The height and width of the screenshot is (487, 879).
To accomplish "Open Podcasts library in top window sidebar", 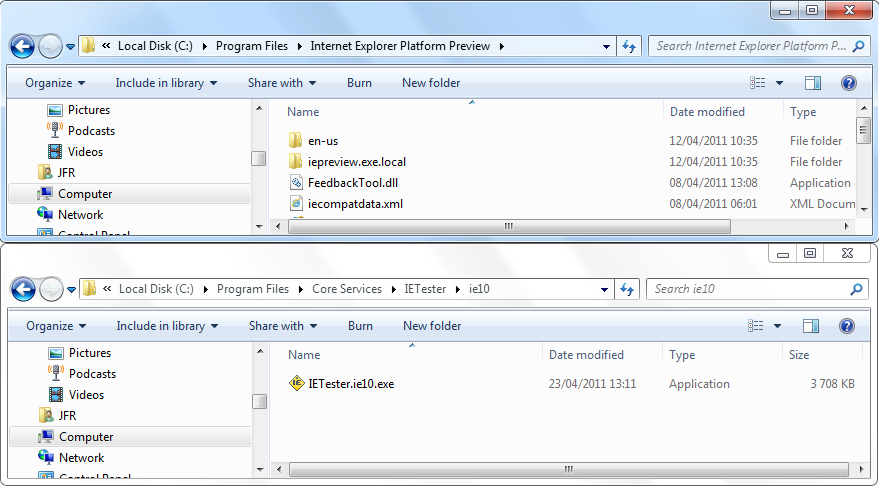I will [x=81, y=131].
